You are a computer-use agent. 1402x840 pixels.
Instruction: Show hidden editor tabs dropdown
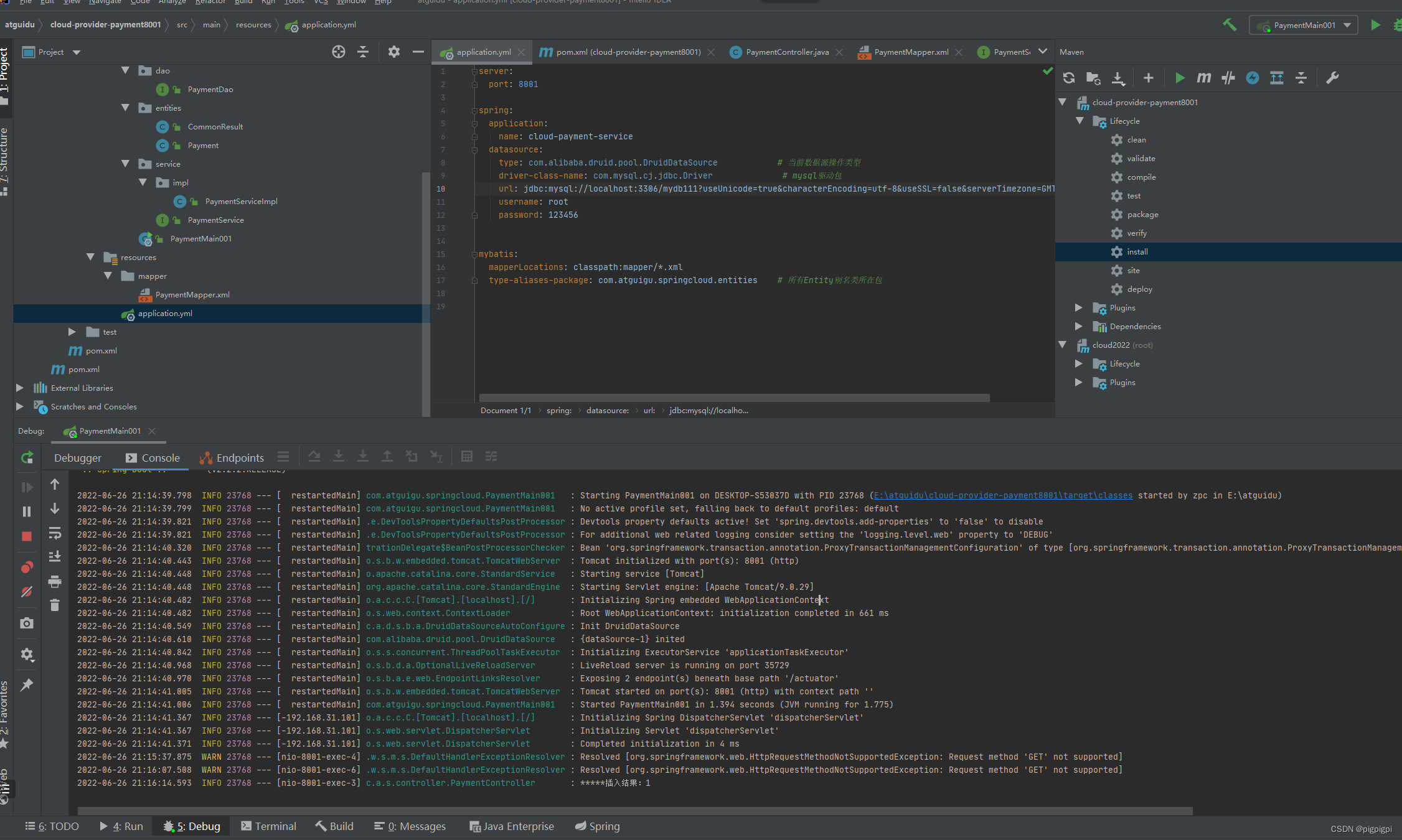(1043, 52)
